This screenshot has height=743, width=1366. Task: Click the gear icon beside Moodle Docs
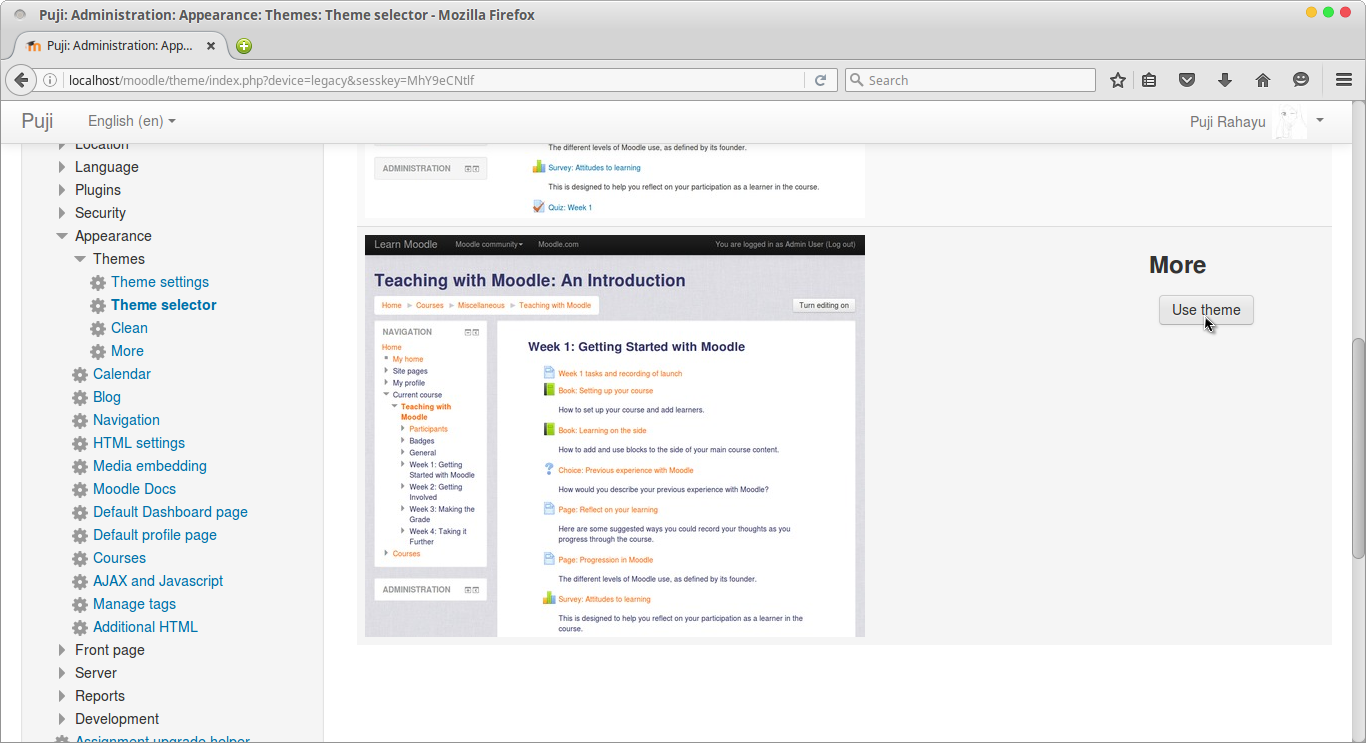tap(79, 489)
